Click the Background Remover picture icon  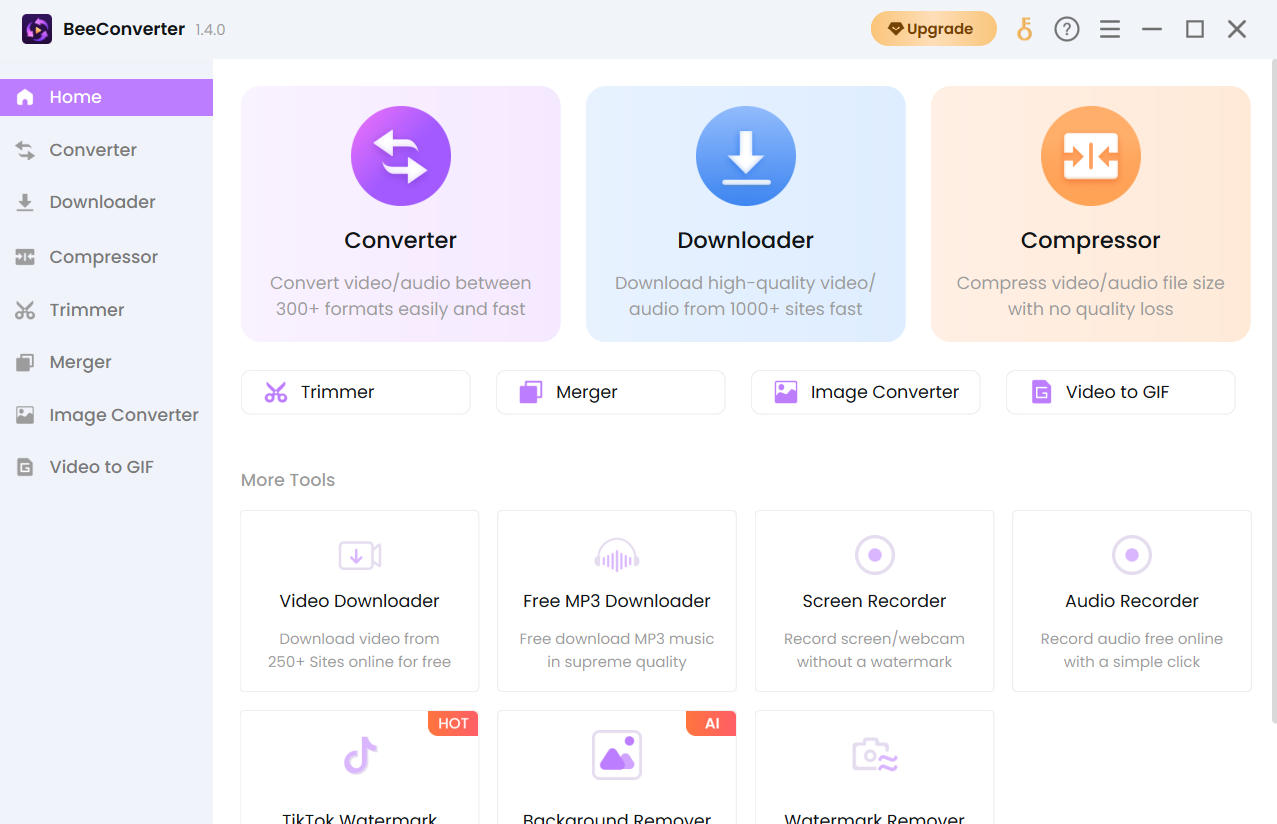coord(617,755)
